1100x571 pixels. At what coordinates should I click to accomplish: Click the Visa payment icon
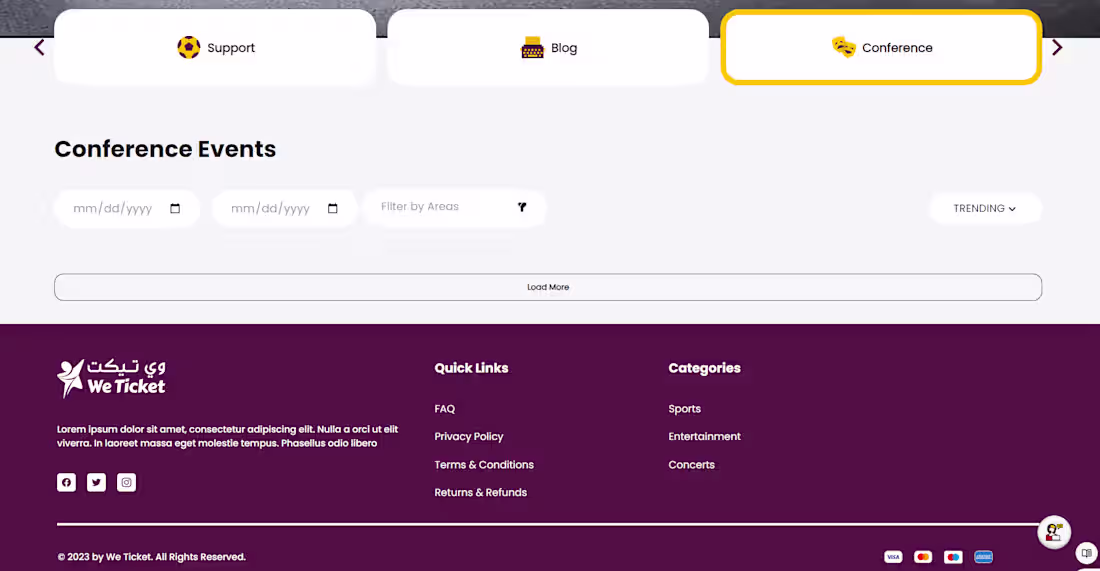(893, 557)
